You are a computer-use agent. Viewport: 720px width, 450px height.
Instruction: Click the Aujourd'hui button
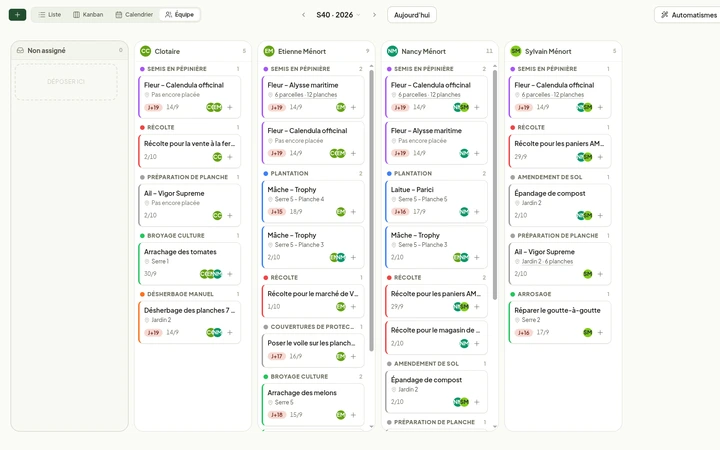[x=412, y=15]
